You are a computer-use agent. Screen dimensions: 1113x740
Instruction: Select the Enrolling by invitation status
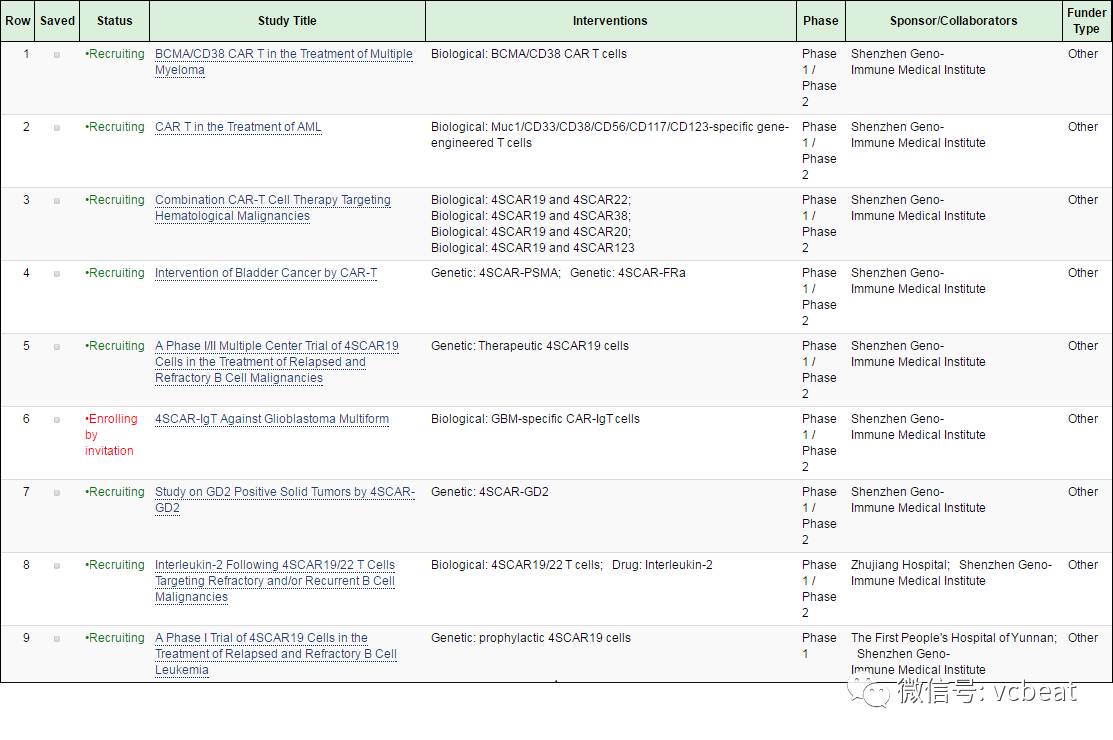point(111,435)
